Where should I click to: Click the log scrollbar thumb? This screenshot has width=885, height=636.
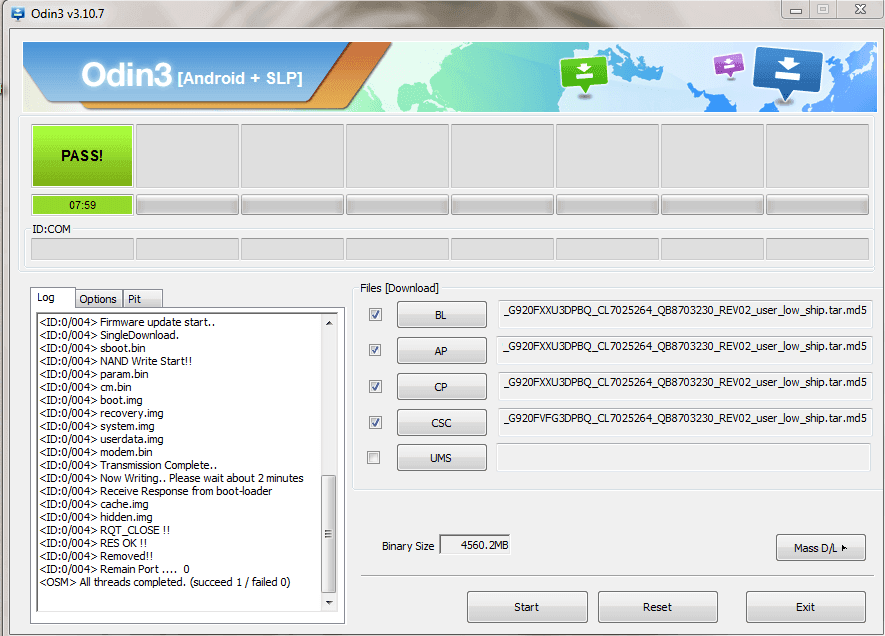tap(328, 534)
